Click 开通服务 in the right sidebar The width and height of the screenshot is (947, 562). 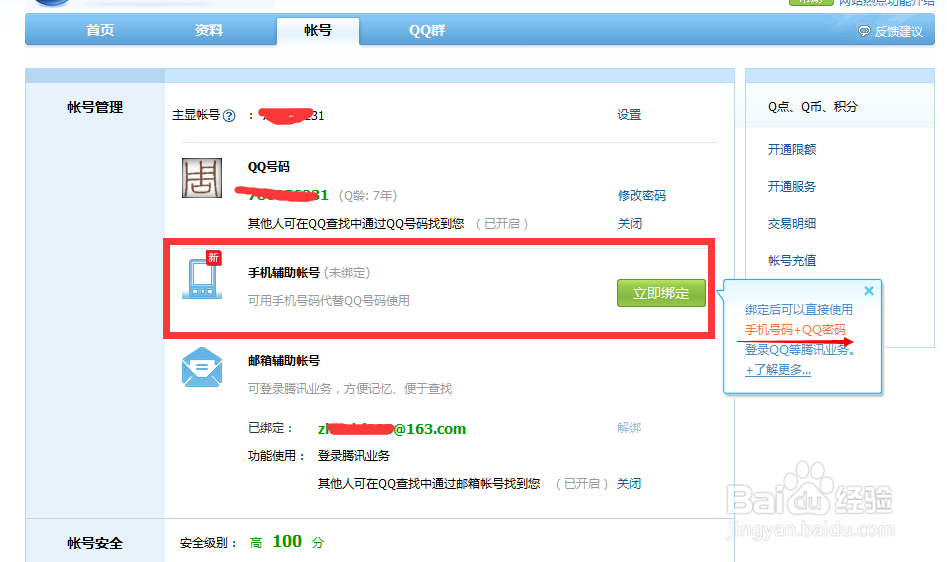[x=792, y=187]
